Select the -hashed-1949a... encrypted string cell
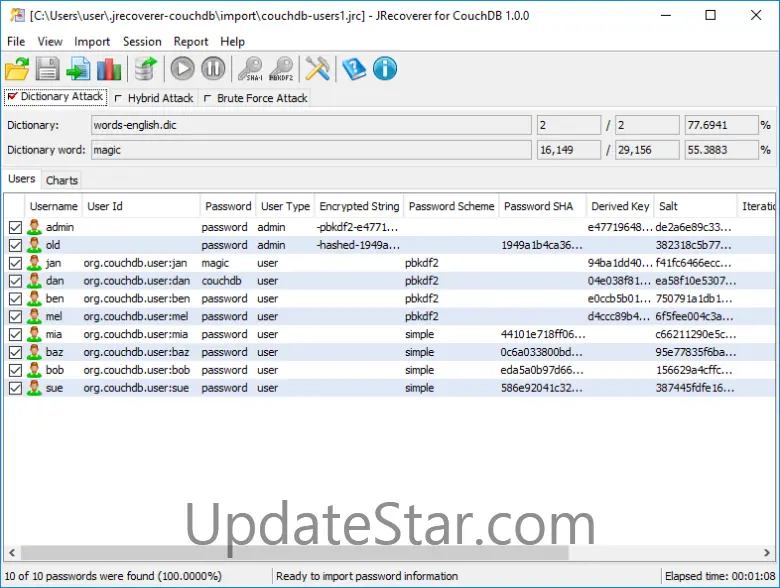The width and height of the screenshot is (780, 588). point(358,245)
